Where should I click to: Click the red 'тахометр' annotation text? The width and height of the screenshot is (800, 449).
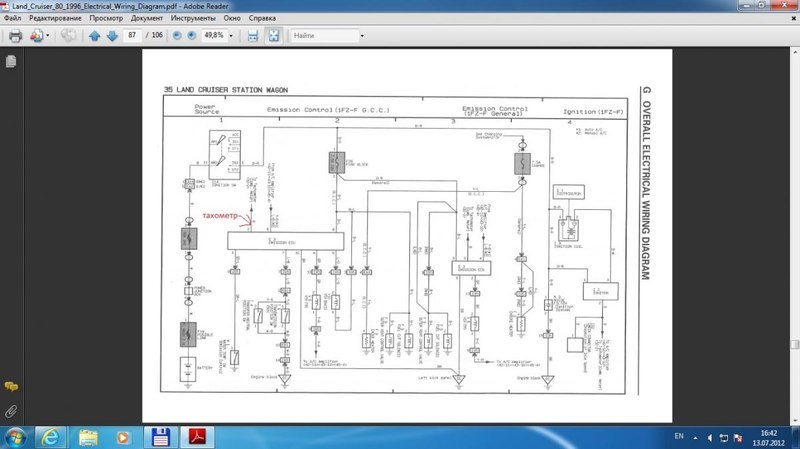pos(220,216)
